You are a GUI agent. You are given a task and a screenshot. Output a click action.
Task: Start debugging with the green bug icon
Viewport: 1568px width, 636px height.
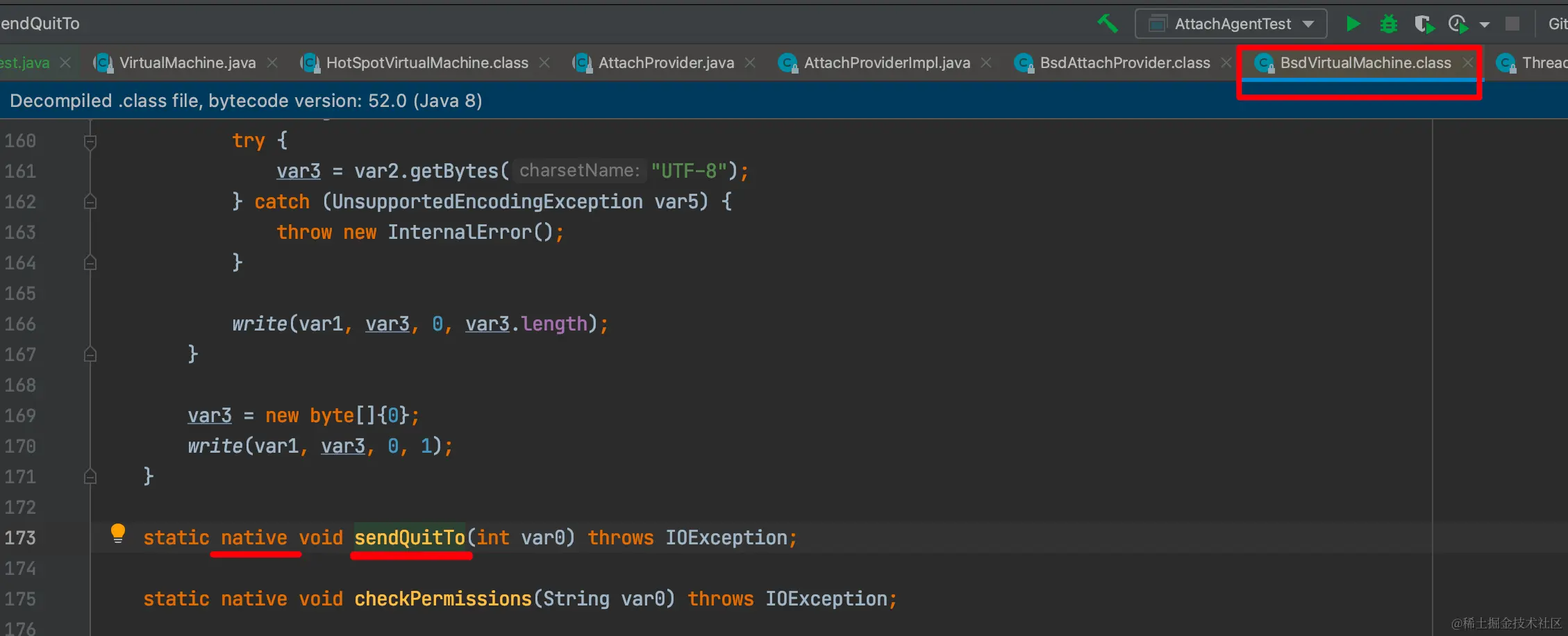tap(1389, 24)
